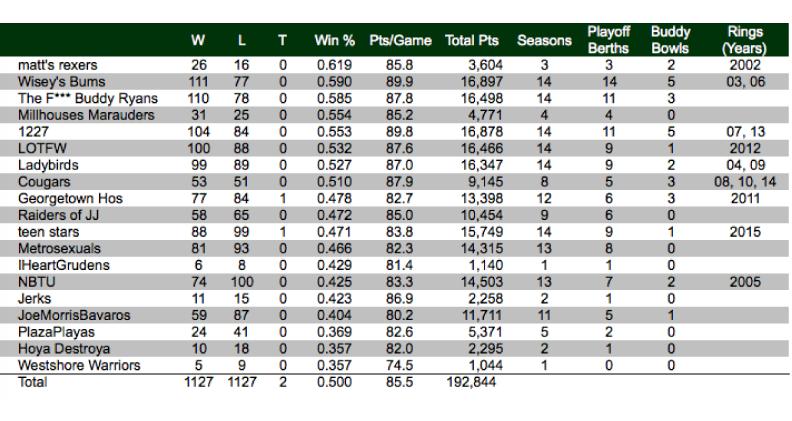Click the Seasons column header

pos(544,40)
